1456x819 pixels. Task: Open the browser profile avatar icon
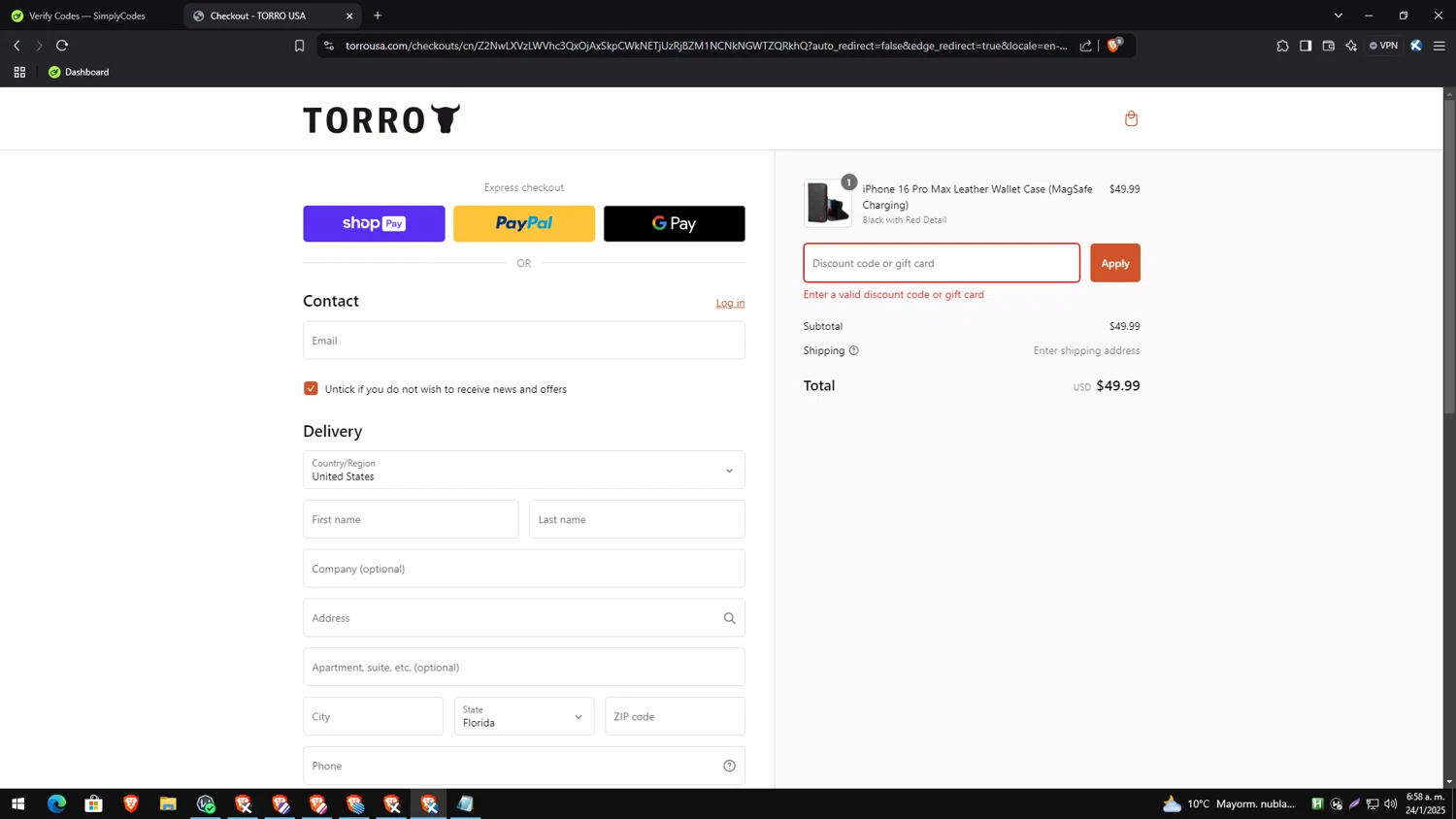1416,46
